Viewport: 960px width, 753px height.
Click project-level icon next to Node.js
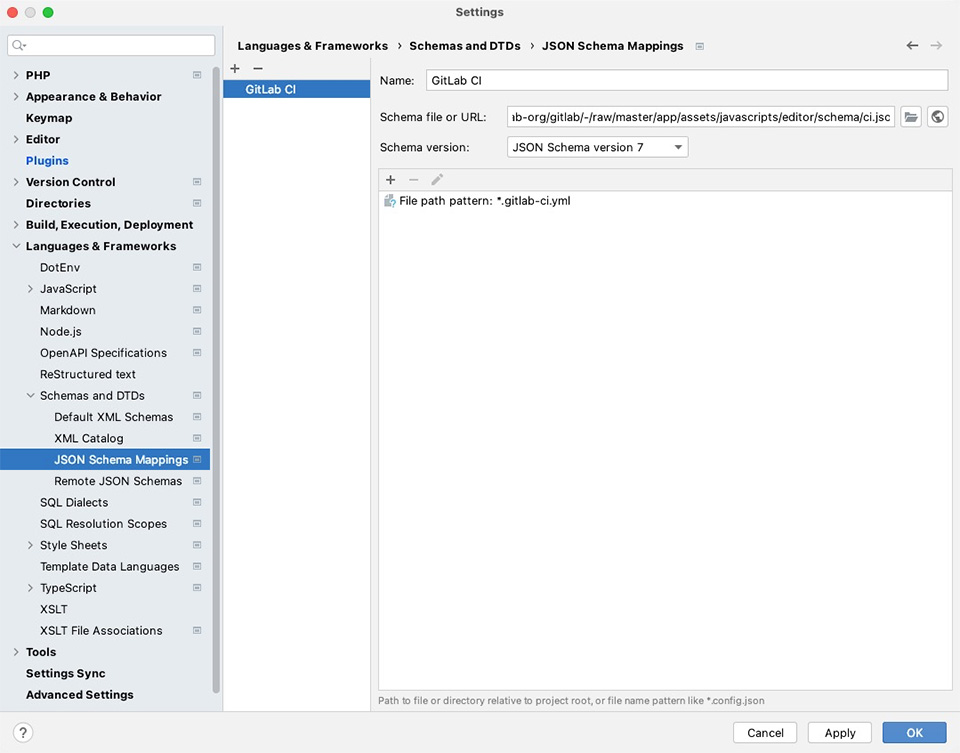(197, 331)
